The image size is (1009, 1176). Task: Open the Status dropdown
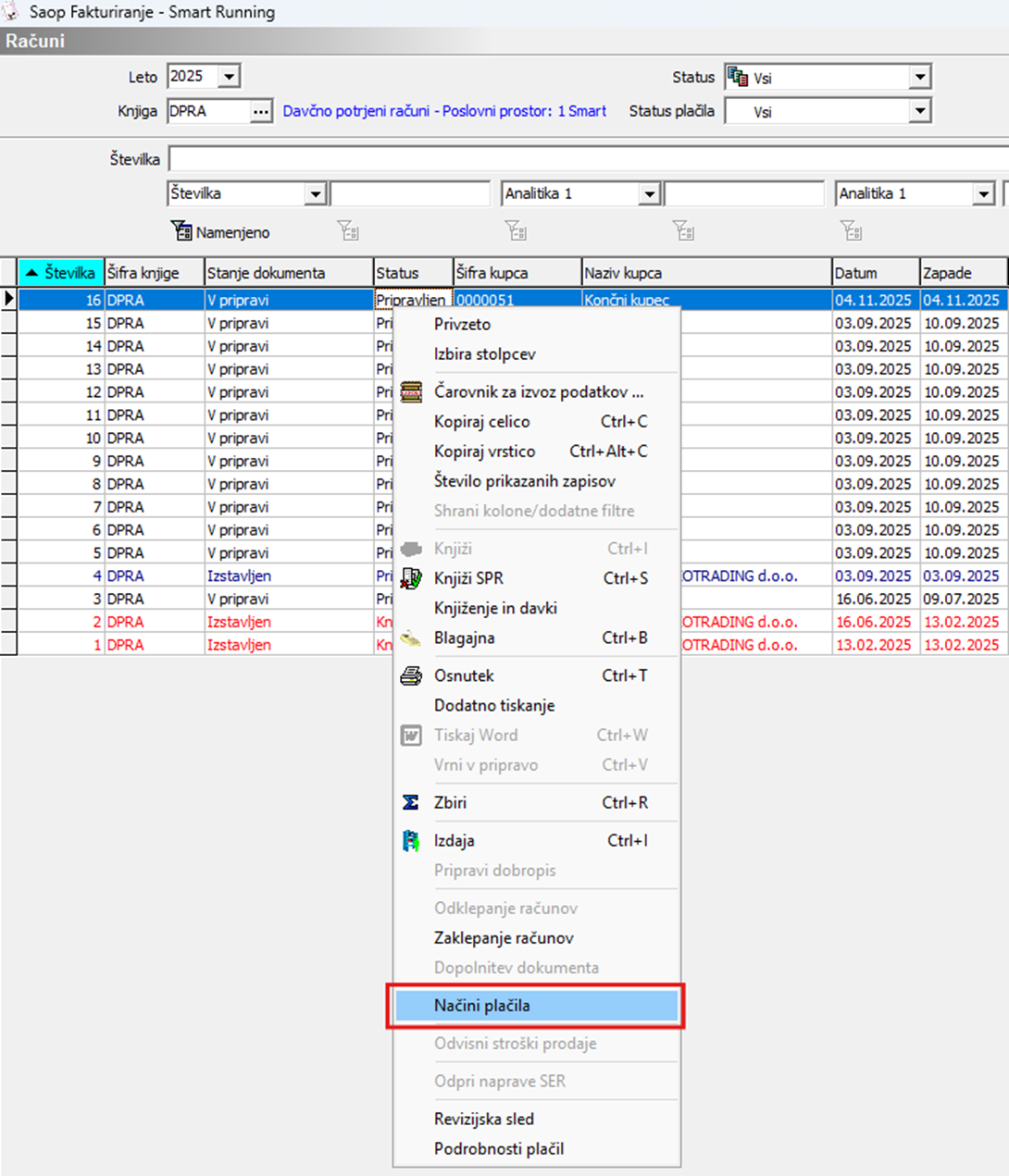coord(919,77)
